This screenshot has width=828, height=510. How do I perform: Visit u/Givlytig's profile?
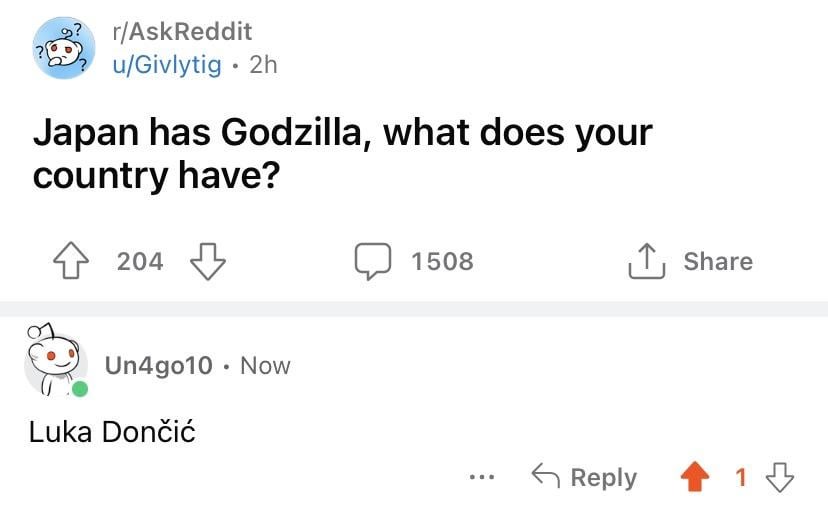coord(167,65)
